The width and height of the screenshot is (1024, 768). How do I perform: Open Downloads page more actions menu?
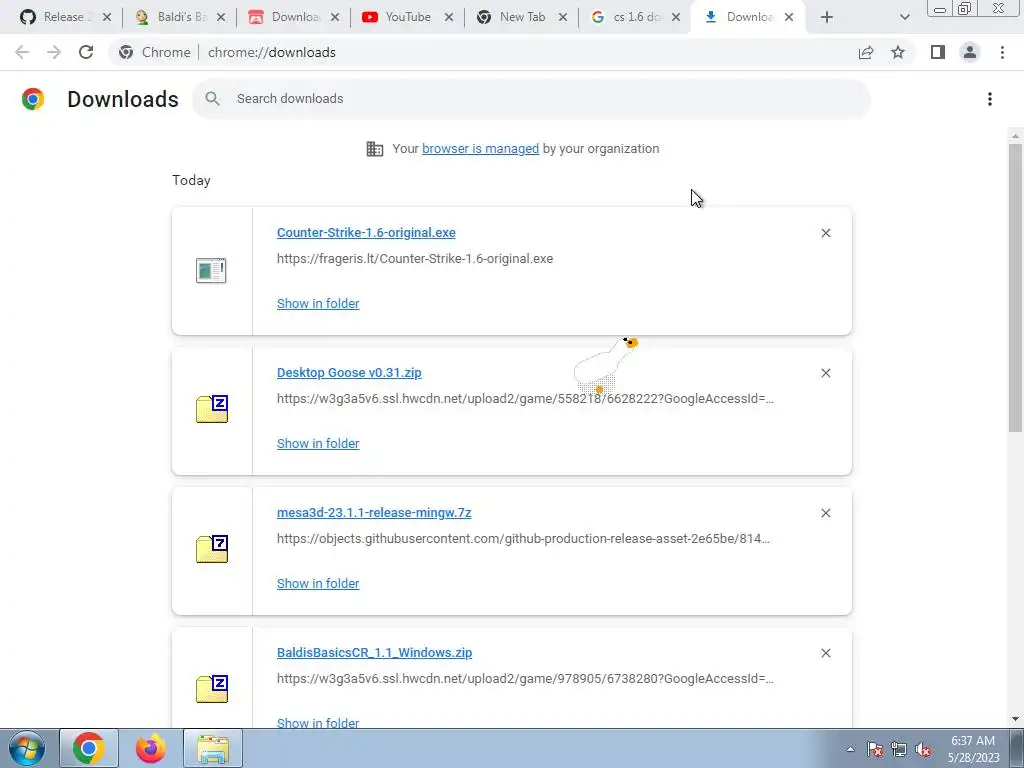(x=990, y=99)
